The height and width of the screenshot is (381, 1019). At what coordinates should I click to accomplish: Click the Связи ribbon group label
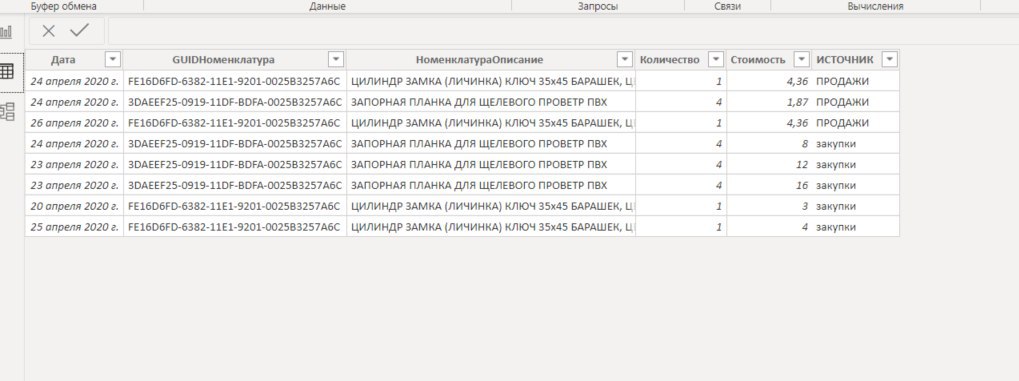tap(727, 7)
